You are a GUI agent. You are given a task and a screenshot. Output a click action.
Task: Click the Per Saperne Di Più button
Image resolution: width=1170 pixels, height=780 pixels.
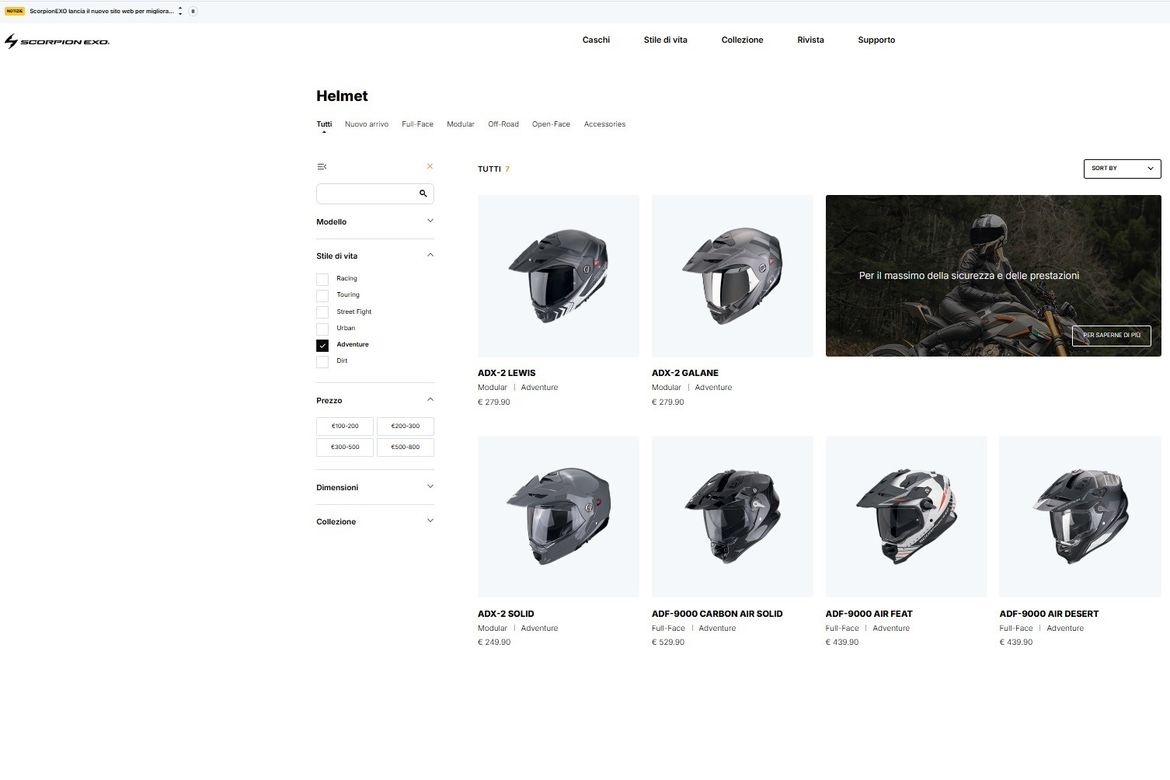coord(1111,336)
